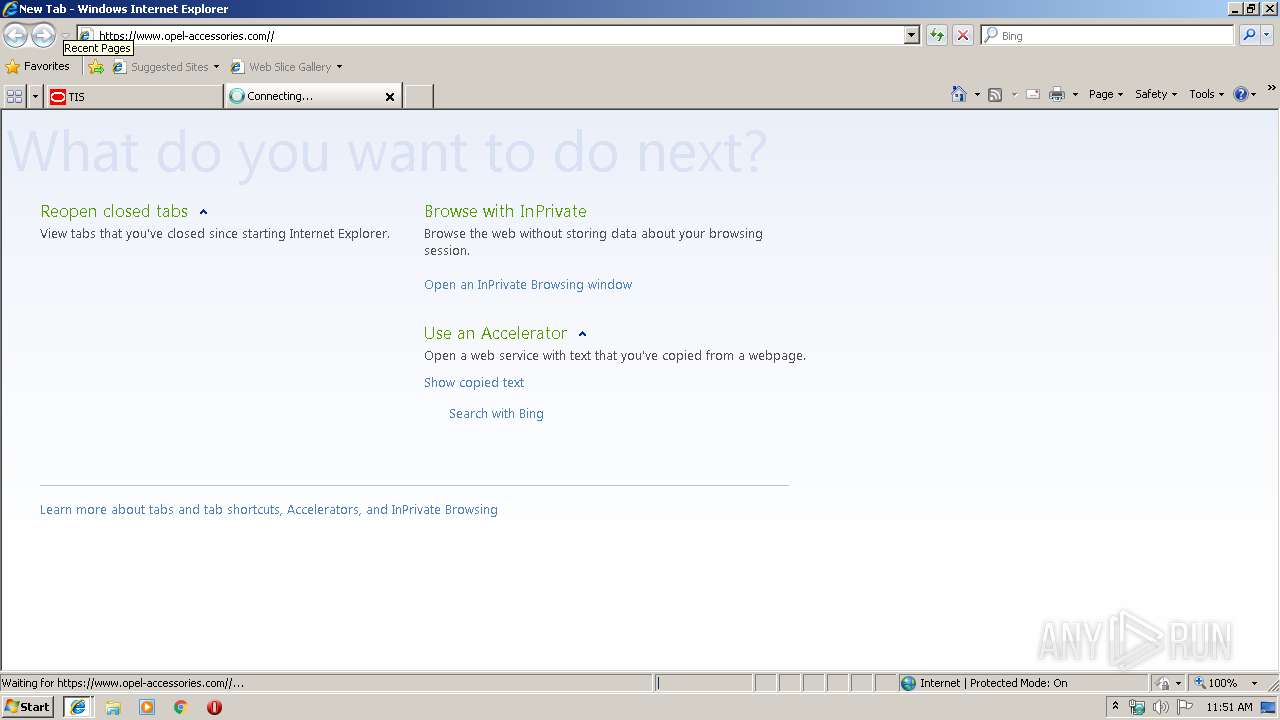
Task: Click the Quick Tabs grid icon
Action: (x=14, y=96)
